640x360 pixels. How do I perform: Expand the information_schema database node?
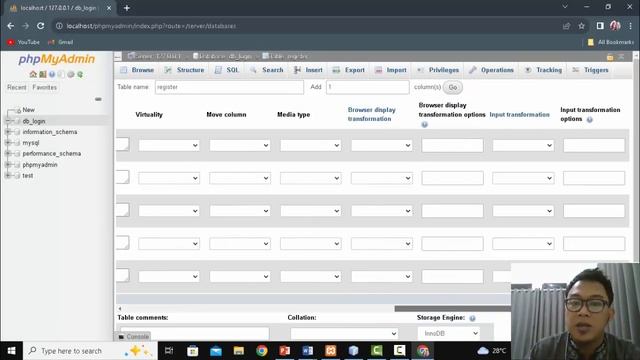[x=7, y=132]
